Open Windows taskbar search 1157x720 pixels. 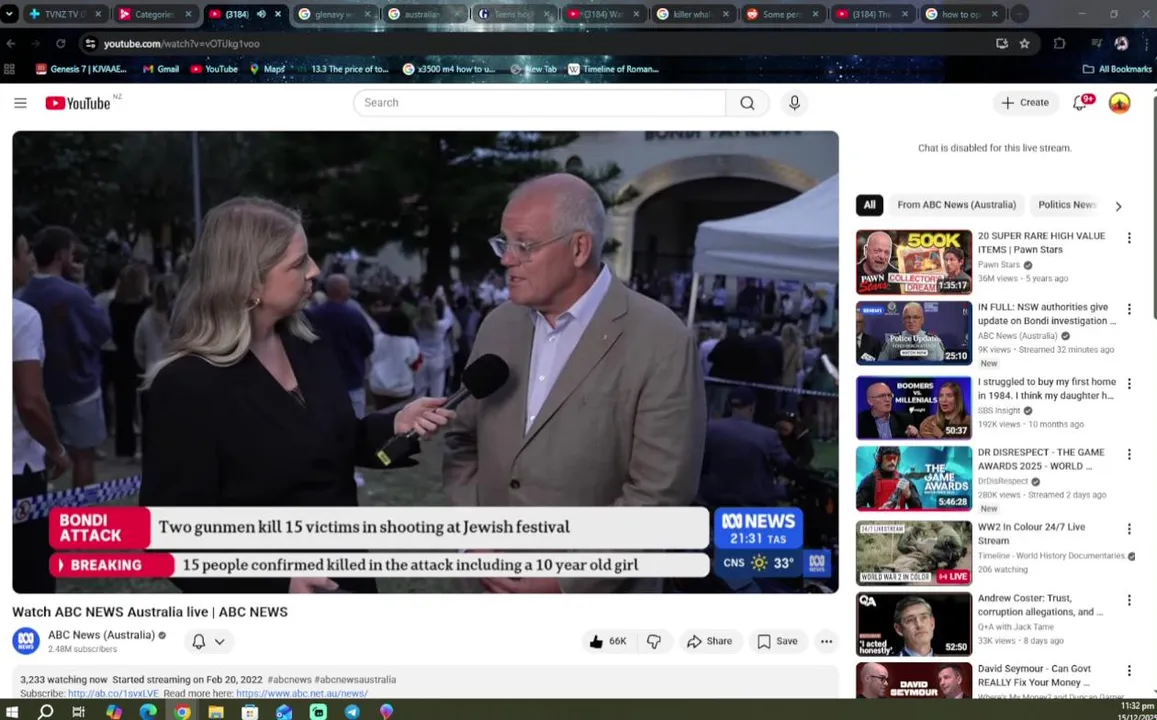click(45, 711)
